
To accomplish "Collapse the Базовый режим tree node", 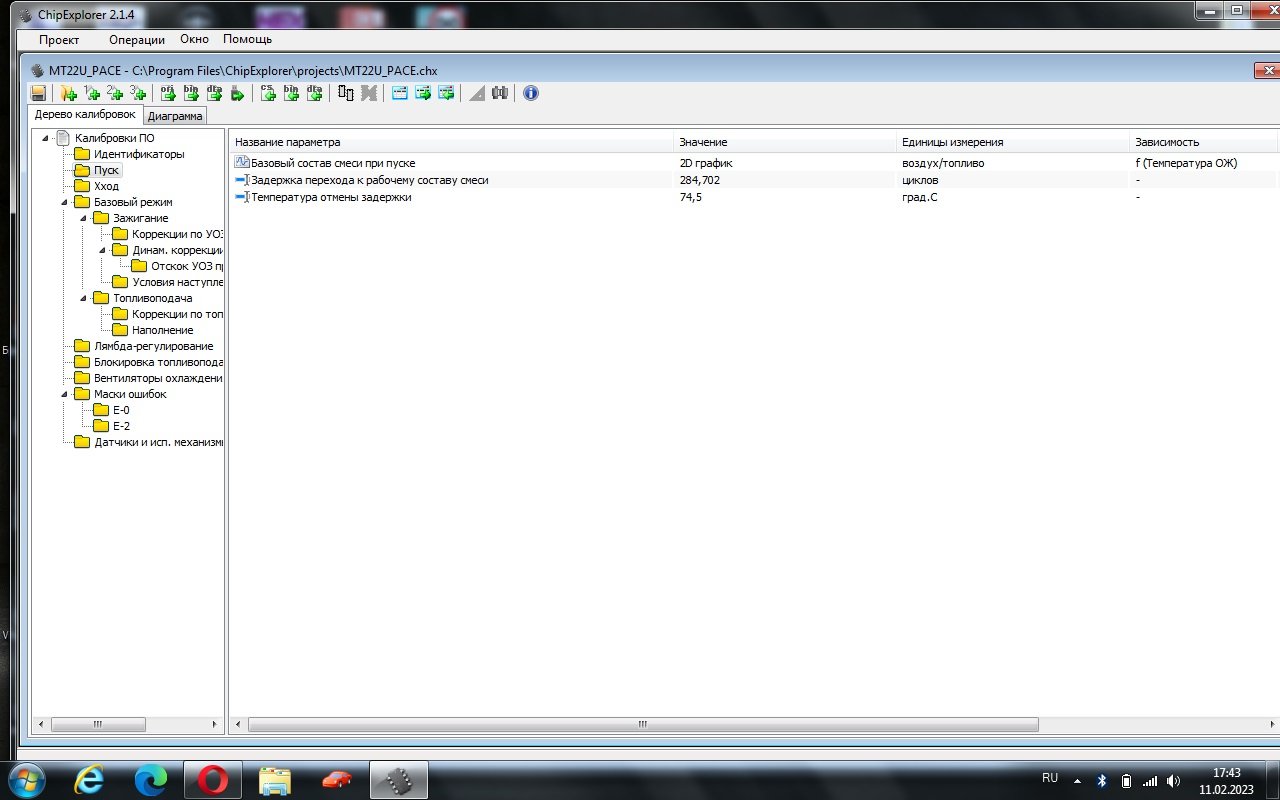I will click(x=65, y=202).
